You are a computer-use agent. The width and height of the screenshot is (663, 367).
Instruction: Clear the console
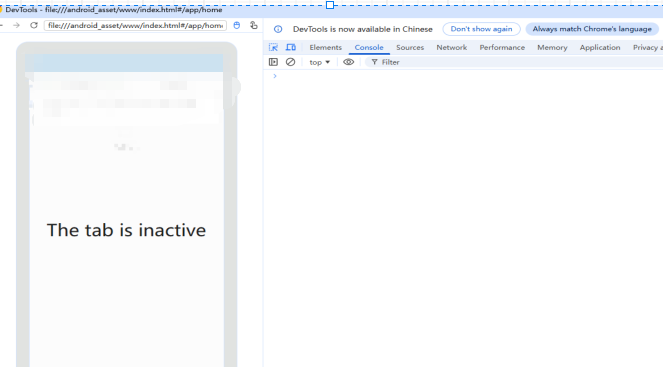[x=290, y=62]
